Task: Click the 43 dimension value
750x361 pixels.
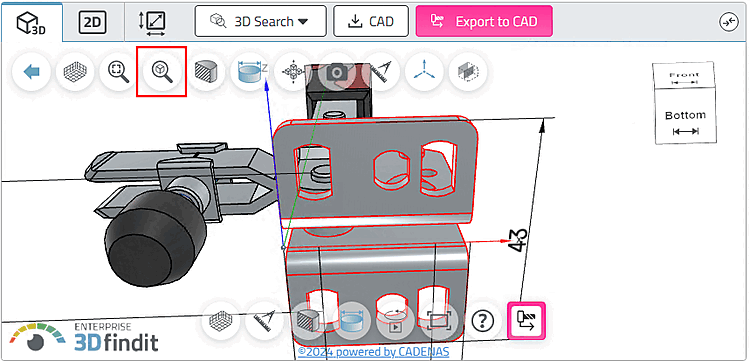Action: [518, 240]
